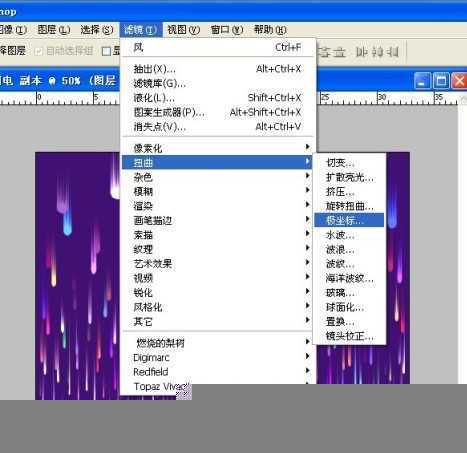
Task: Open 滤镜库(G)... filter gallery
Action: point(217,83)
